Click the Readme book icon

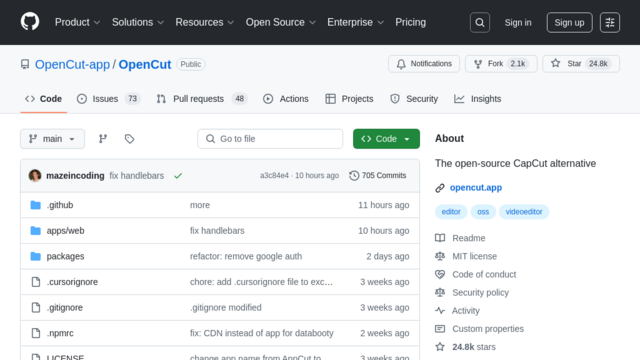[440, 238]
